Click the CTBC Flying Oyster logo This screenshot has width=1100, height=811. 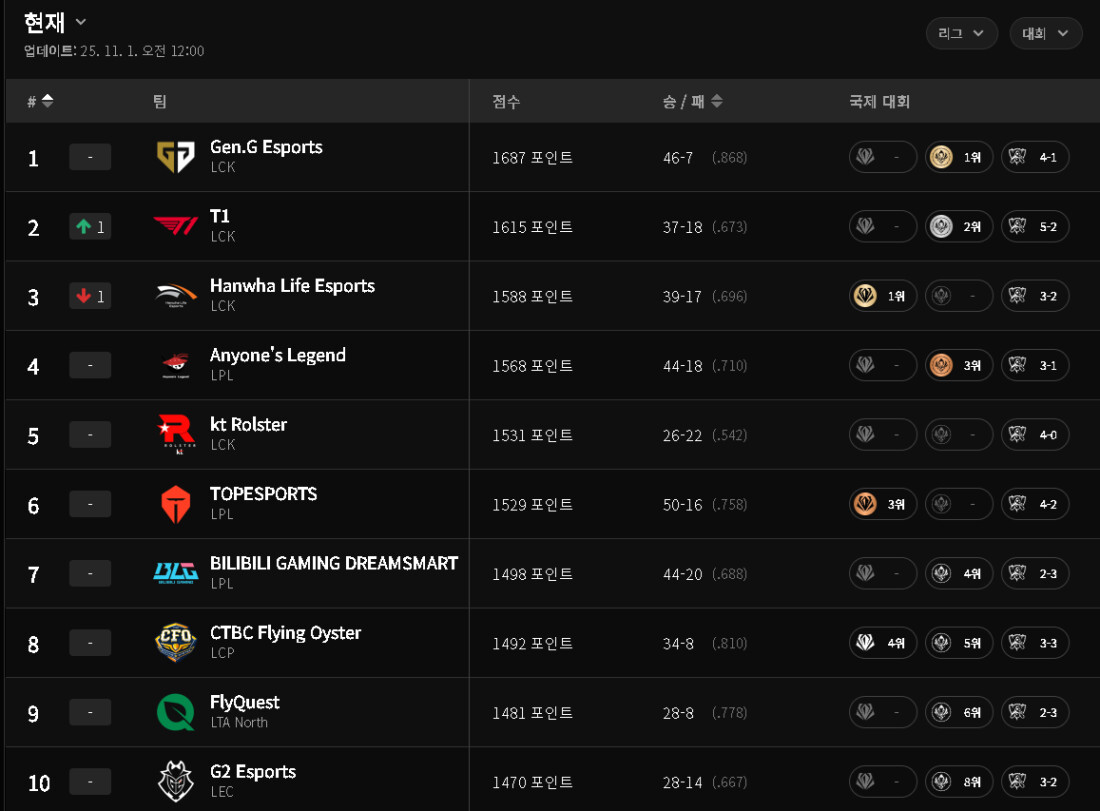(x=176, y=643)
